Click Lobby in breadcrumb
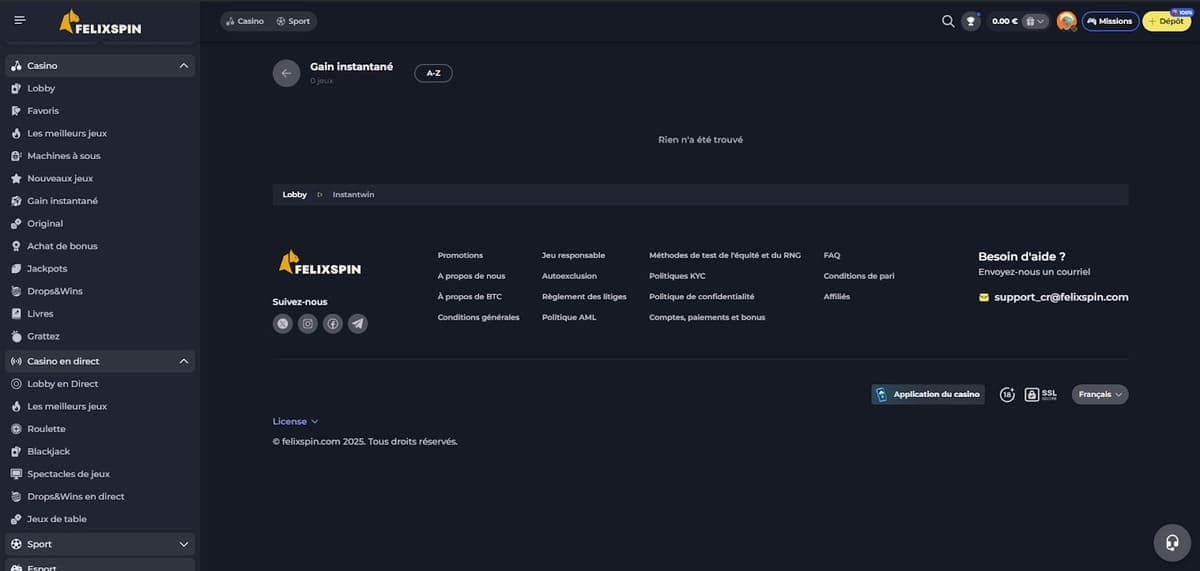 (x=295, y=195)
